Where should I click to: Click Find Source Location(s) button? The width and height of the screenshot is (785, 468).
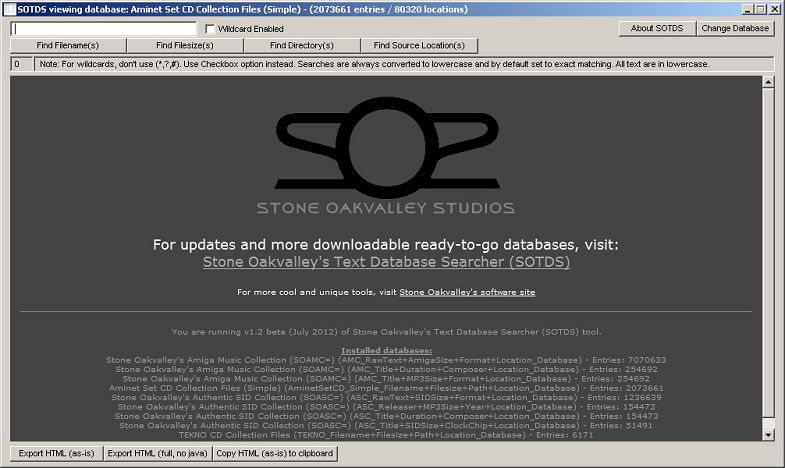pyautogui.click(x=419, y=46)
